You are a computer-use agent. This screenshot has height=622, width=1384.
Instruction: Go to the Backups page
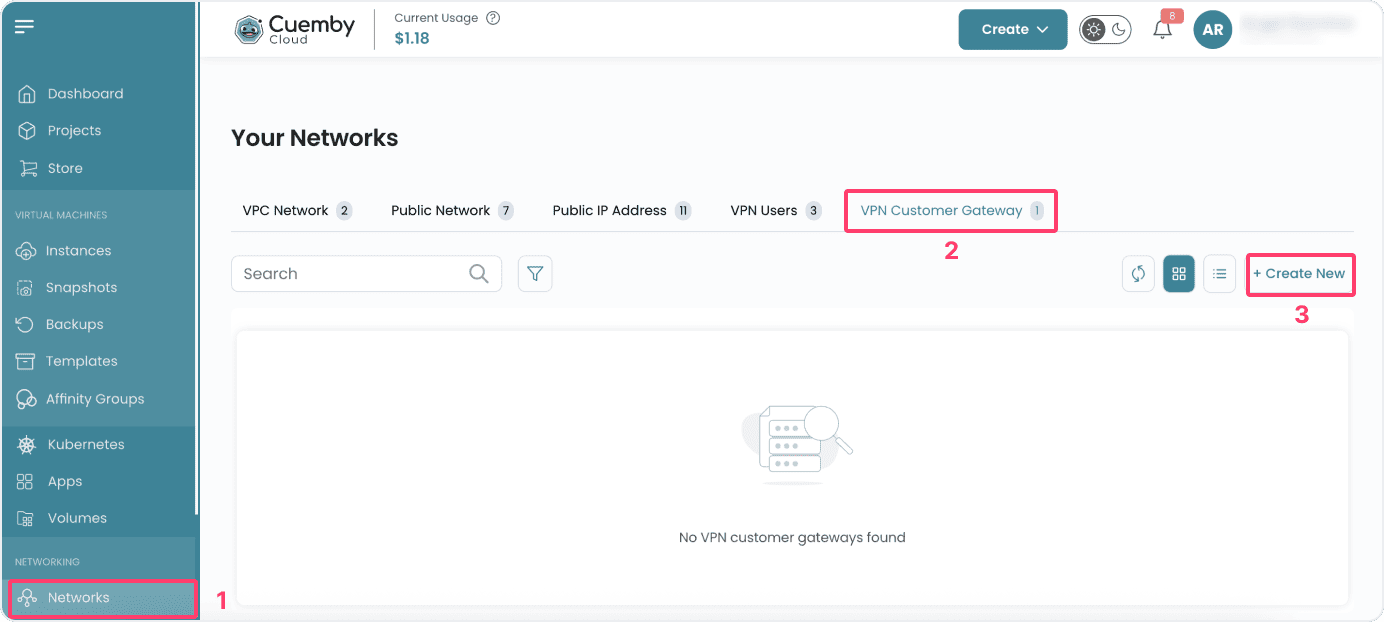click(x=75, y=324)
